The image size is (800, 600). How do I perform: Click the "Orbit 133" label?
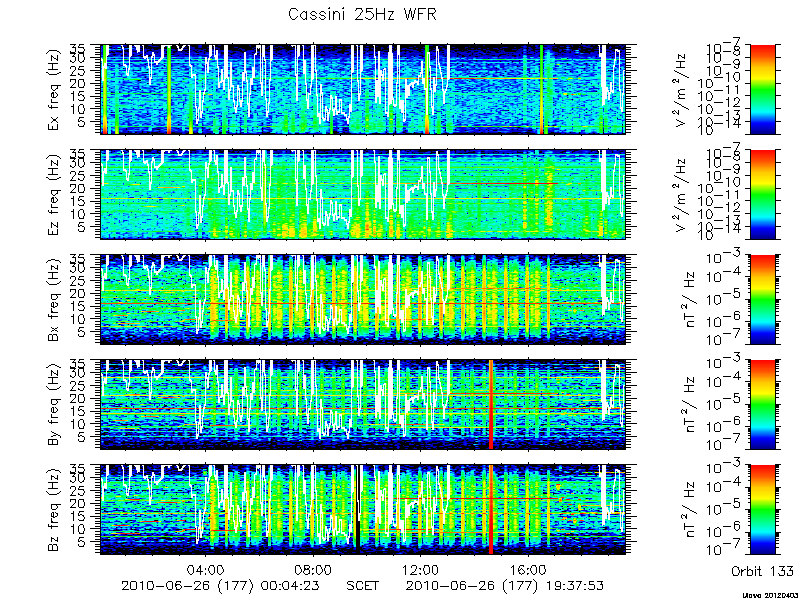pos(762,570)
